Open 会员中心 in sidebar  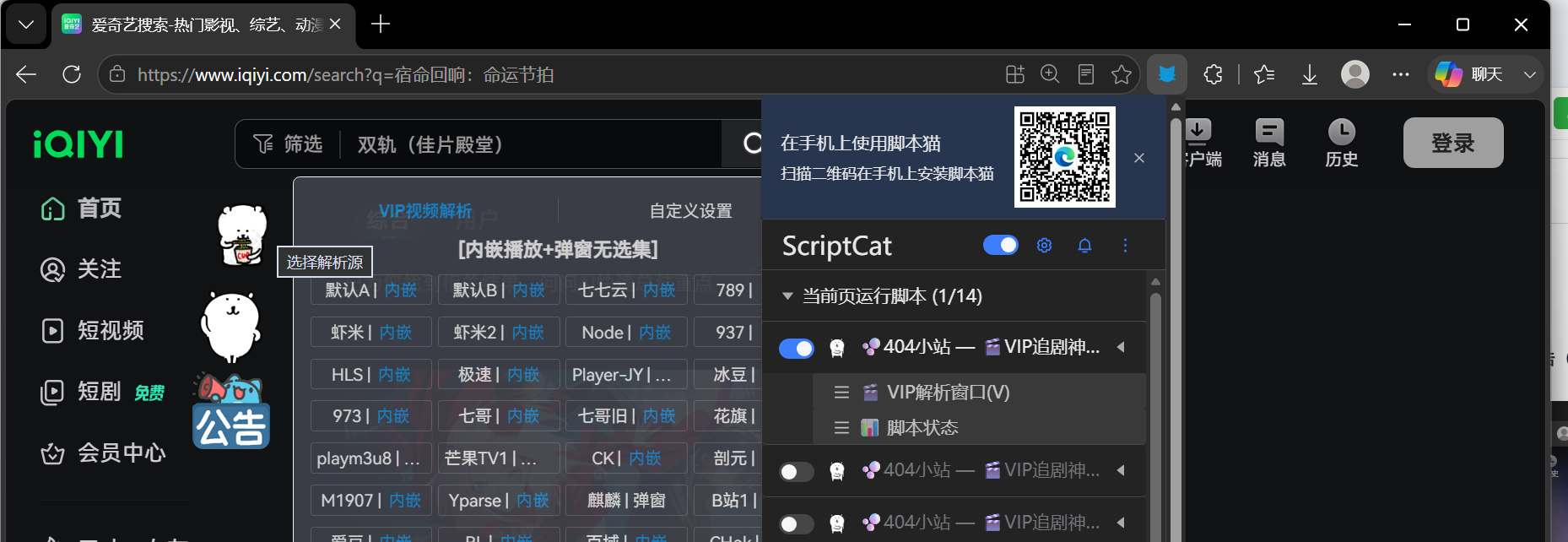click(x=103, y=453)
